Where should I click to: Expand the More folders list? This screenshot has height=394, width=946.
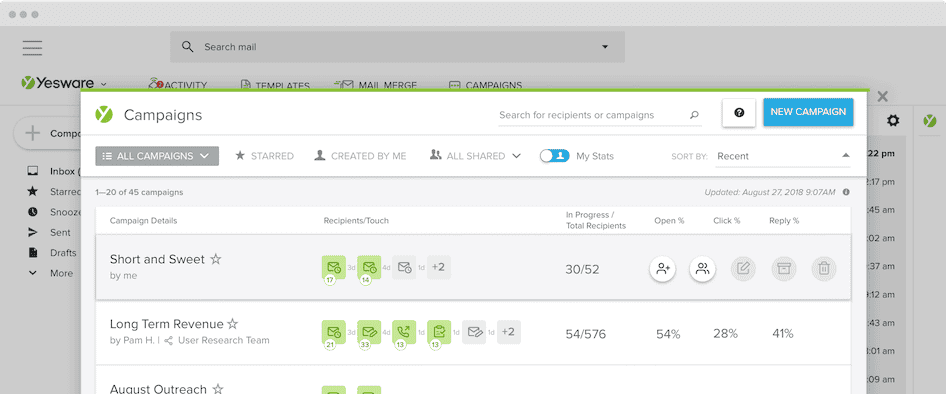tap(51, 273)
